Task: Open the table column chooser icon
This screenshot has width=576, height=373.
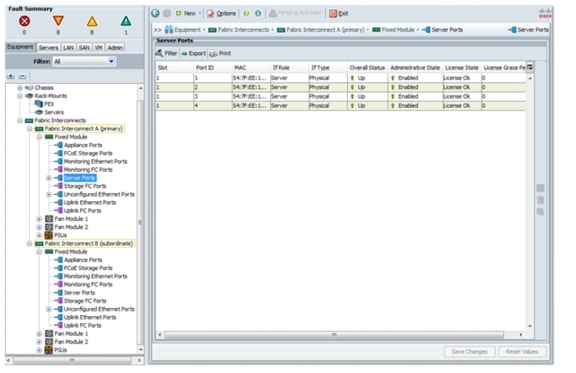Action: tap(530, 67)
